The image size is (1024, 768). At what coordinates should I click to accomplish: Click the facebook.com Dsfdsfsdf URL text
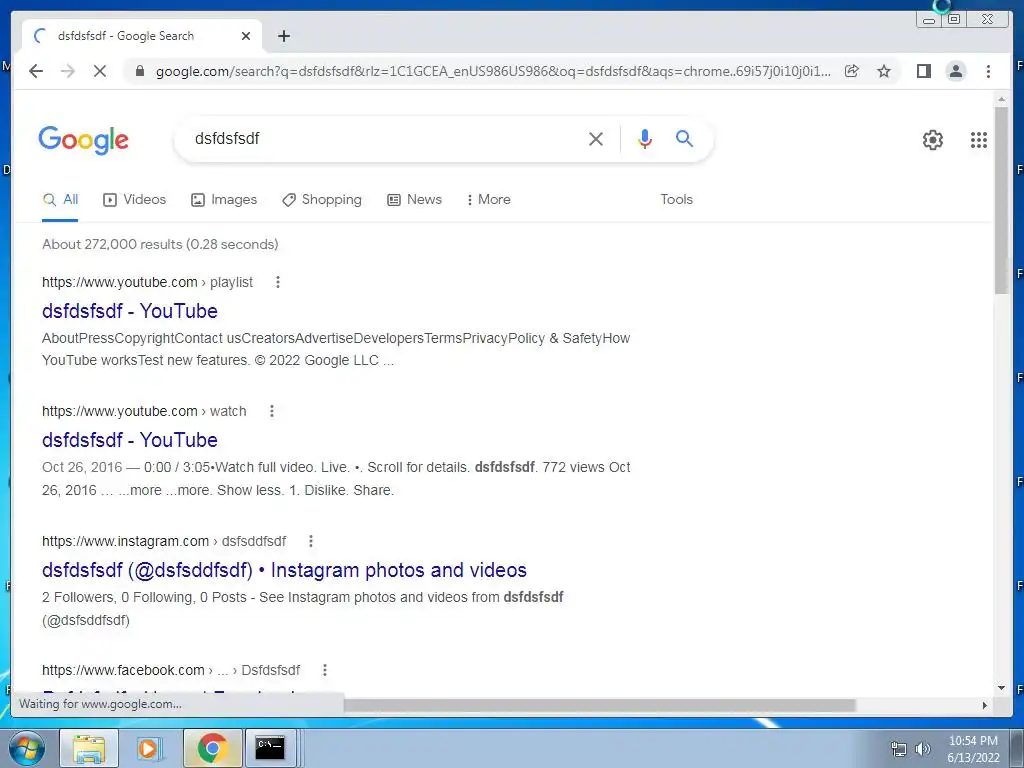(x=170, y=670)
